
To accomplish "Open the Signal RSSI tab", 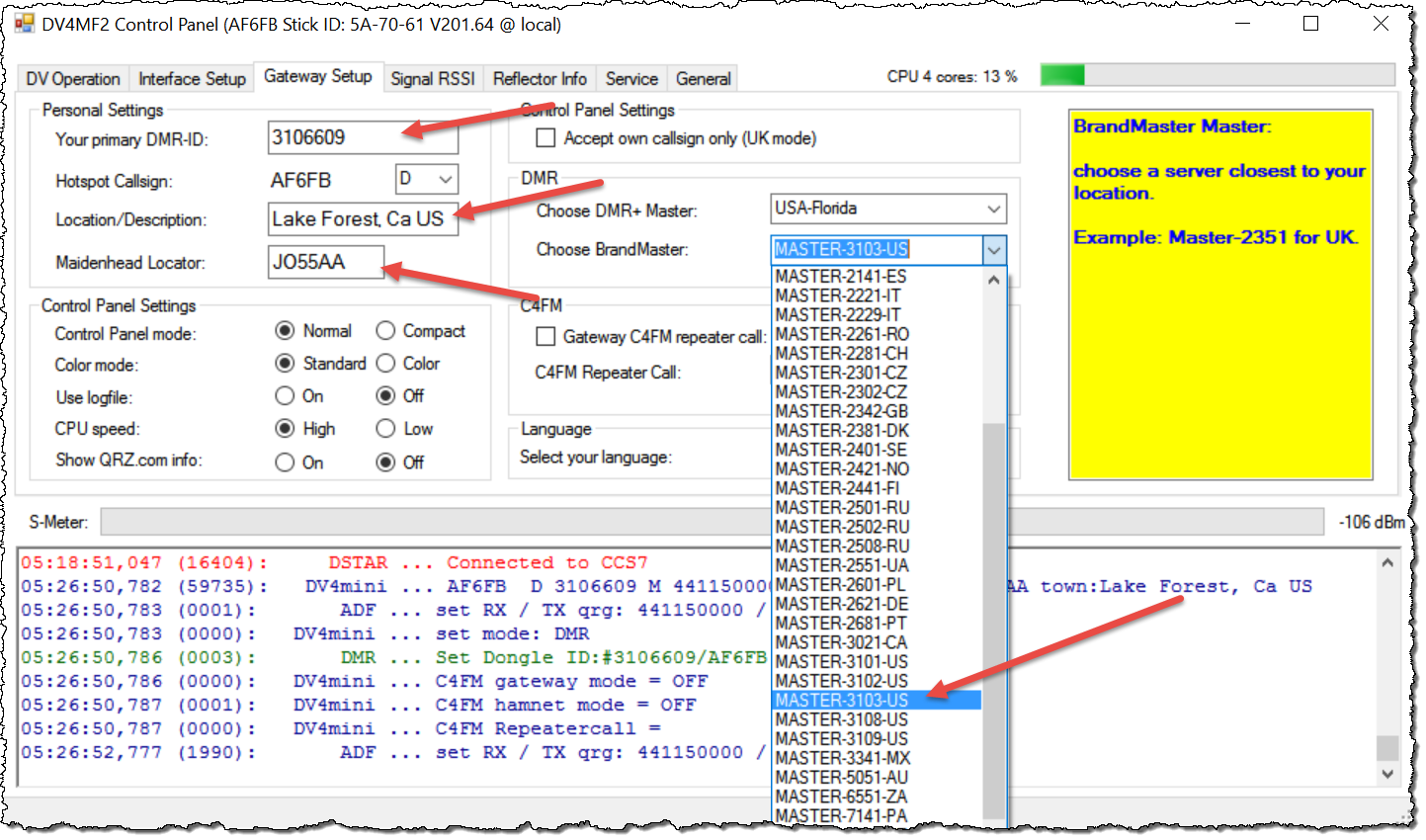I will (x=433, y=79).
